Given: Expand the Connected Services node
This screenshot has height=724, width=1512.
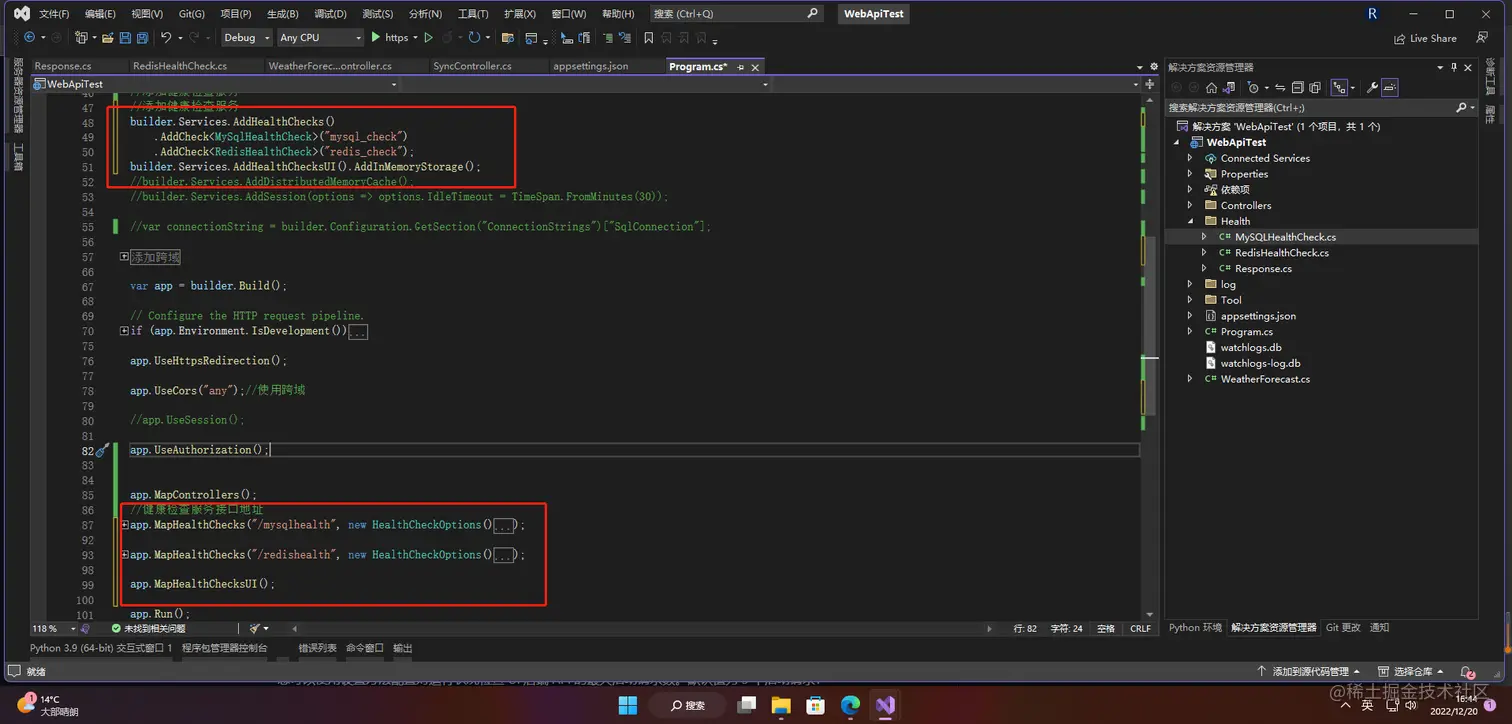Looking at the screenshot, I should 1190,158.
